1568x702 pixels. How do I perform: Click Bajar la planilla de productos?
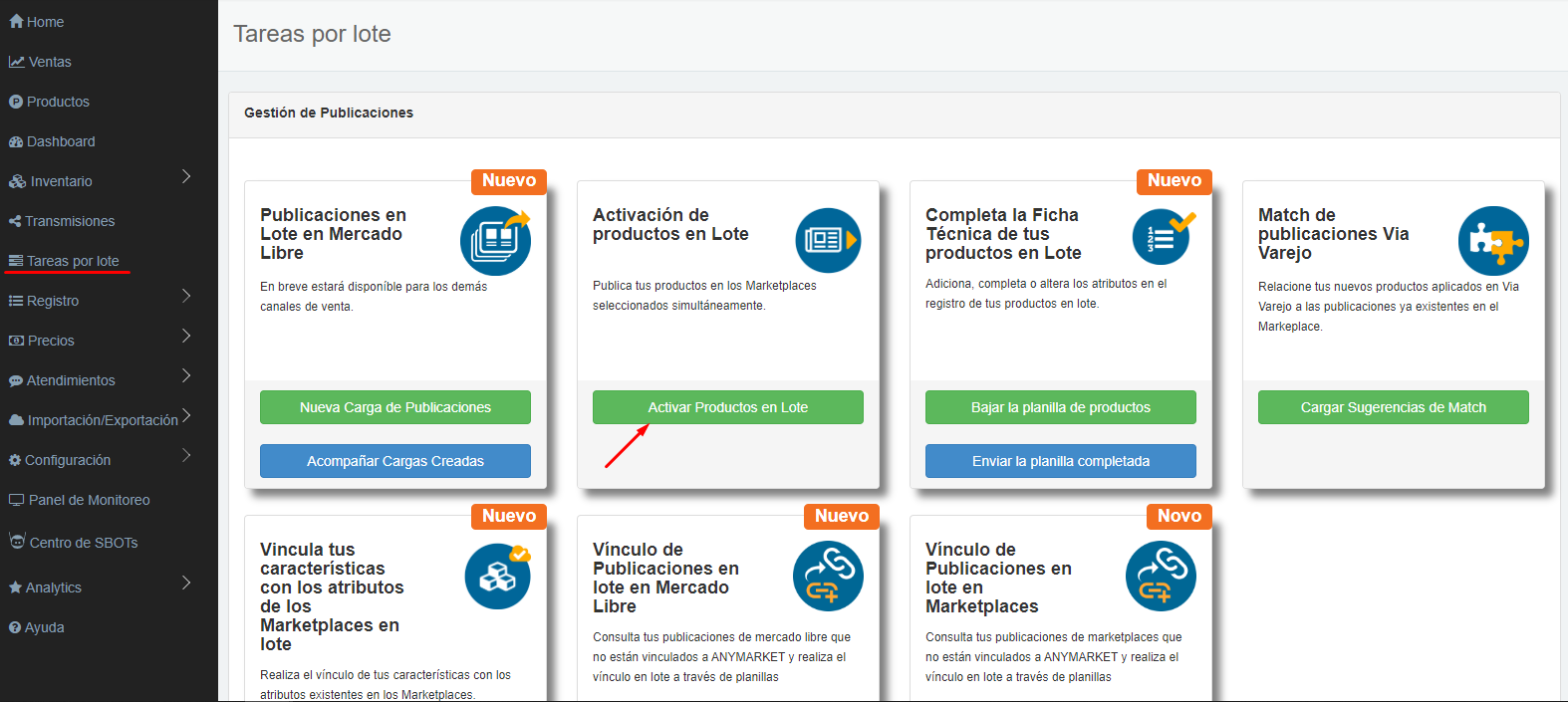pyautogui.click(x=1061, y=407)
